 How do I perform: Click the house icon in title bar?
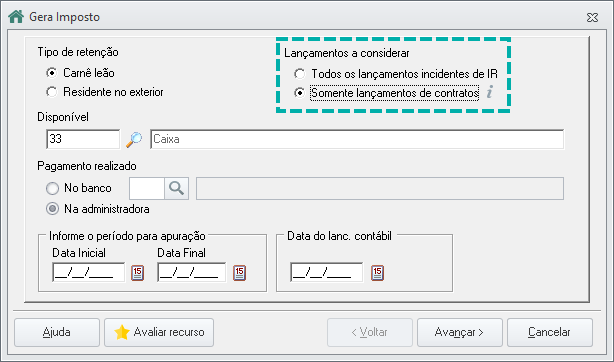click(x=16, y=17)
